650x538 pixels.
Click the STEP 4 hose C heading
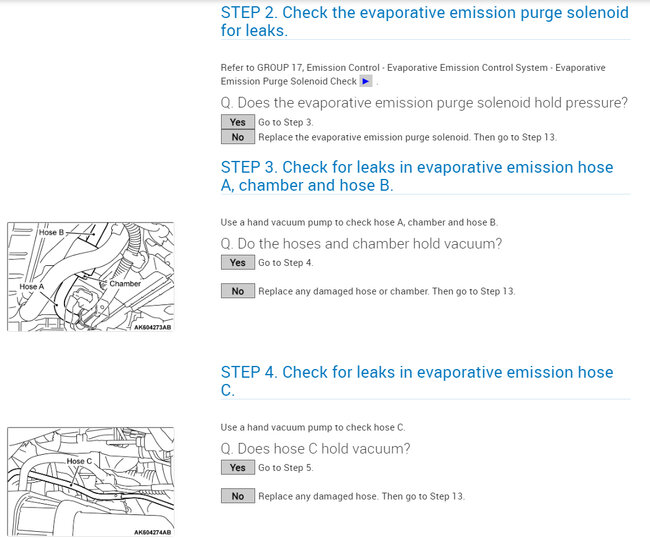click(417, 381)
